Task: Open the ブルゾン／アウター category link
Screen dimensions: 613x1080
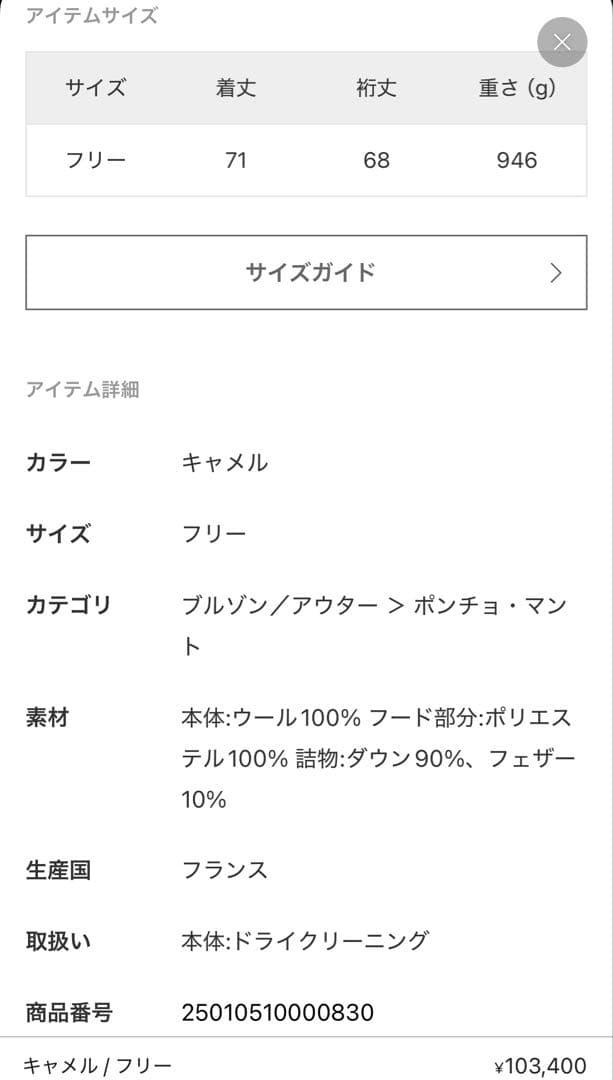Action: [x=269, y=605]
